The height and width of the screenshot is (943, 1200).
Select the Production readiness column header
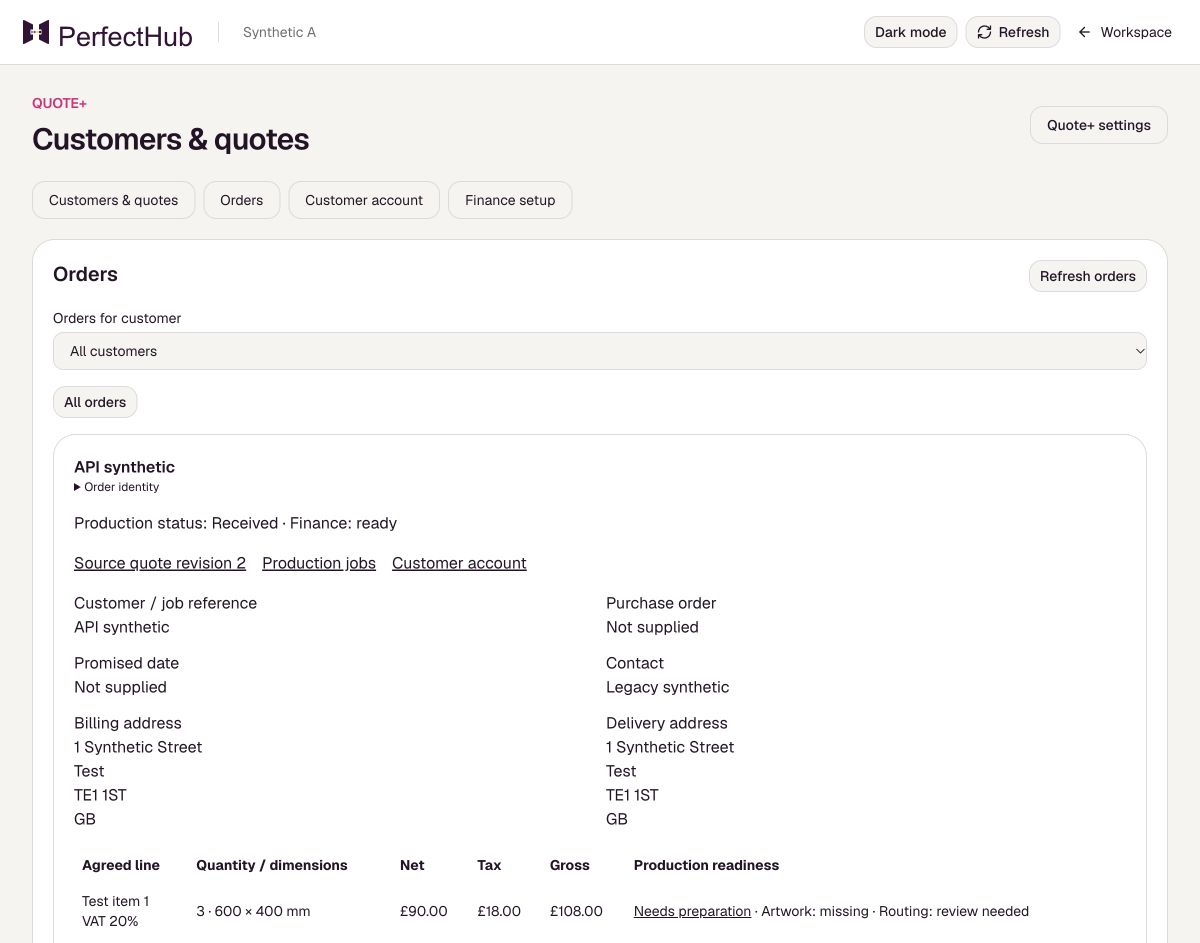[x=706, y=865]
